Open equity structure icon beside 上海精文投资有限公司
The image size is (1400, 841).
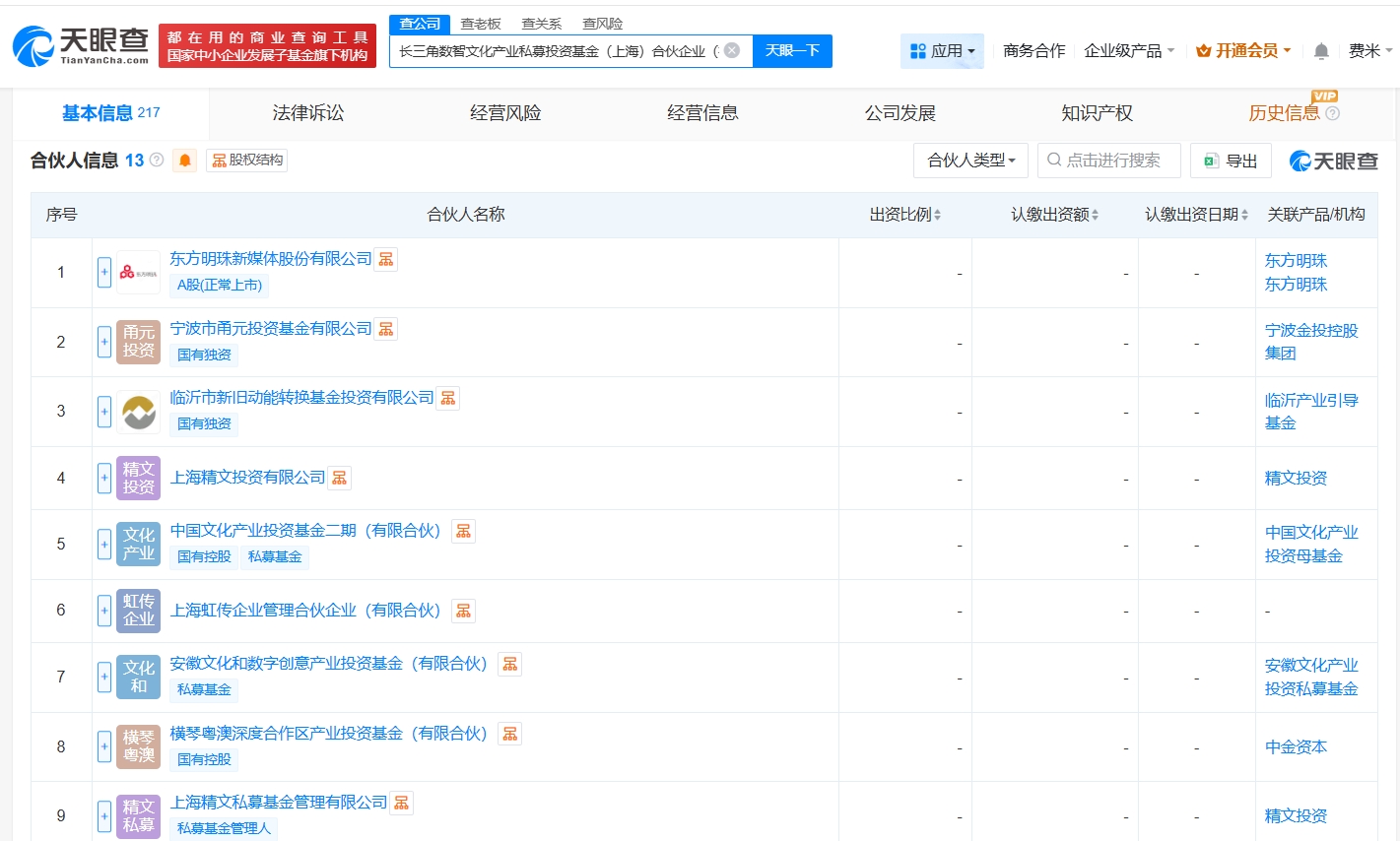pyautogui.click(x=339, y=478)
